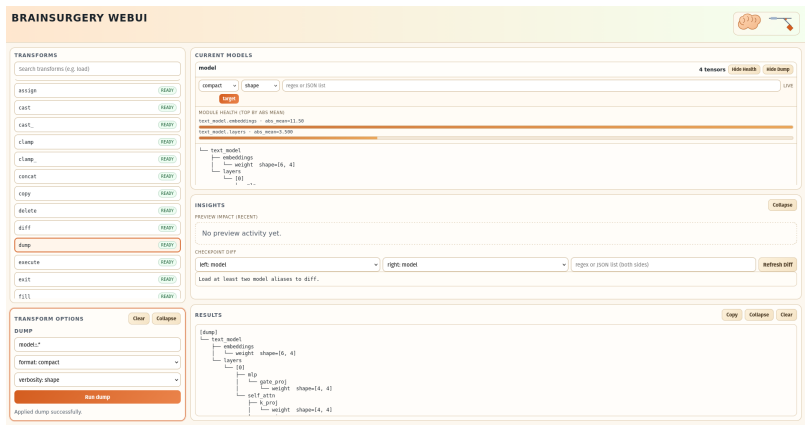The width and height of the screenshot is (811, 431).
Task: Click embeddings node in Current Models tree
Action: (x=238, y=157)
